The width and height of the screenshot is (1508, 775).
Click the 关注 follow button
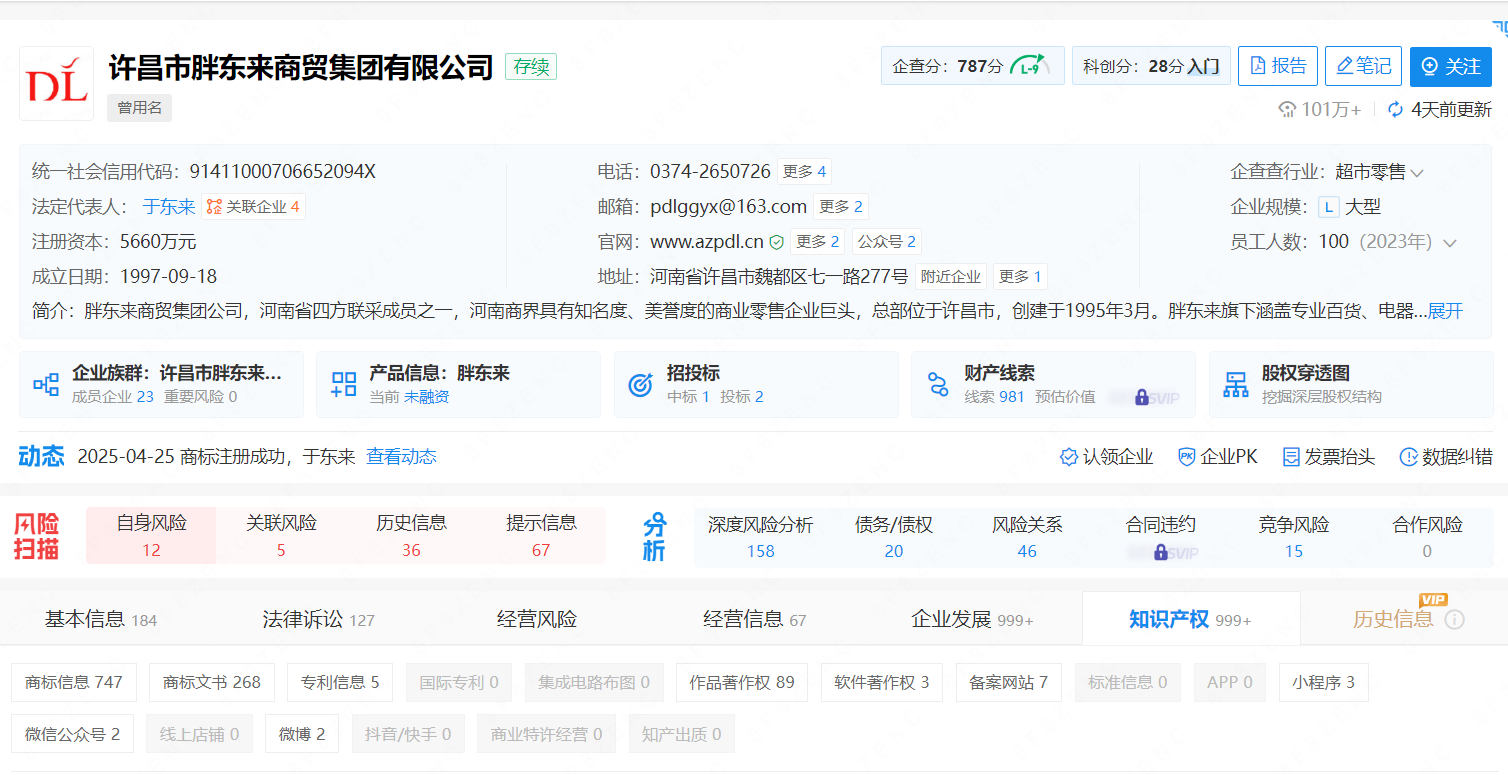(x=1451, y=66)
